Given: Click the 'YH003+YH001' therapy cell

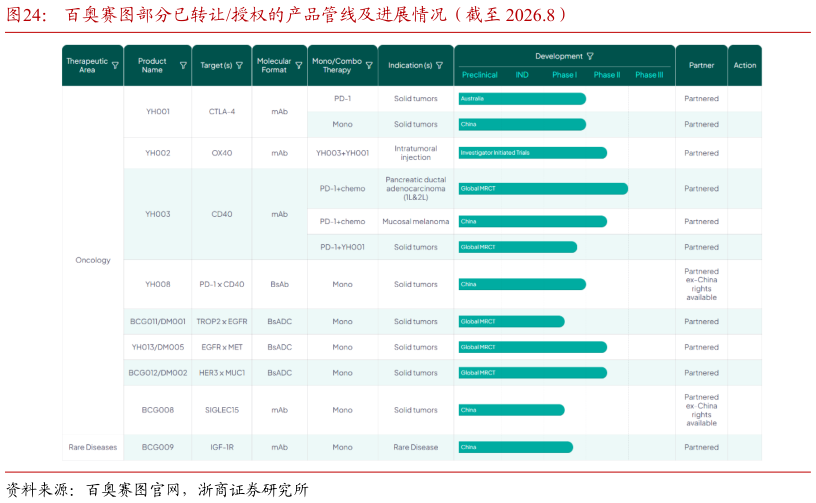Looking at the screenshot, I should click(342, 153).
